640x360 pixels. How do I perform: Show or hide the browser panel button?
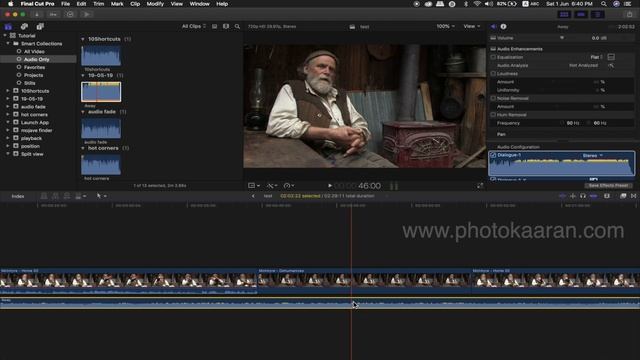(564, 14)
